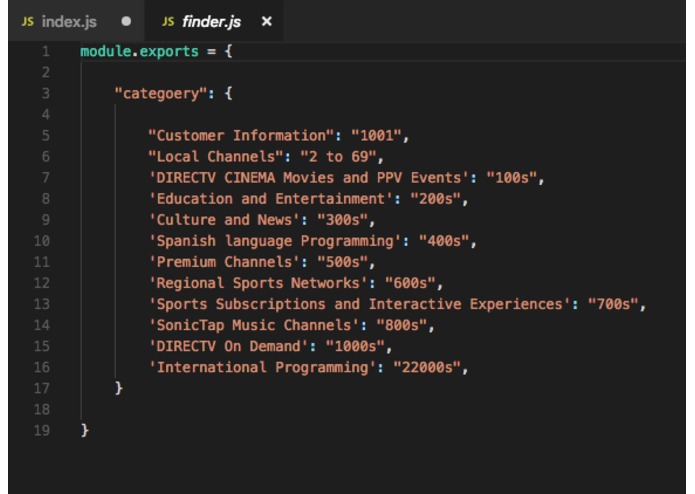Screen dimensions: 695x494
Task: Click the "200s" value
Action: click(x=436, y=199)
